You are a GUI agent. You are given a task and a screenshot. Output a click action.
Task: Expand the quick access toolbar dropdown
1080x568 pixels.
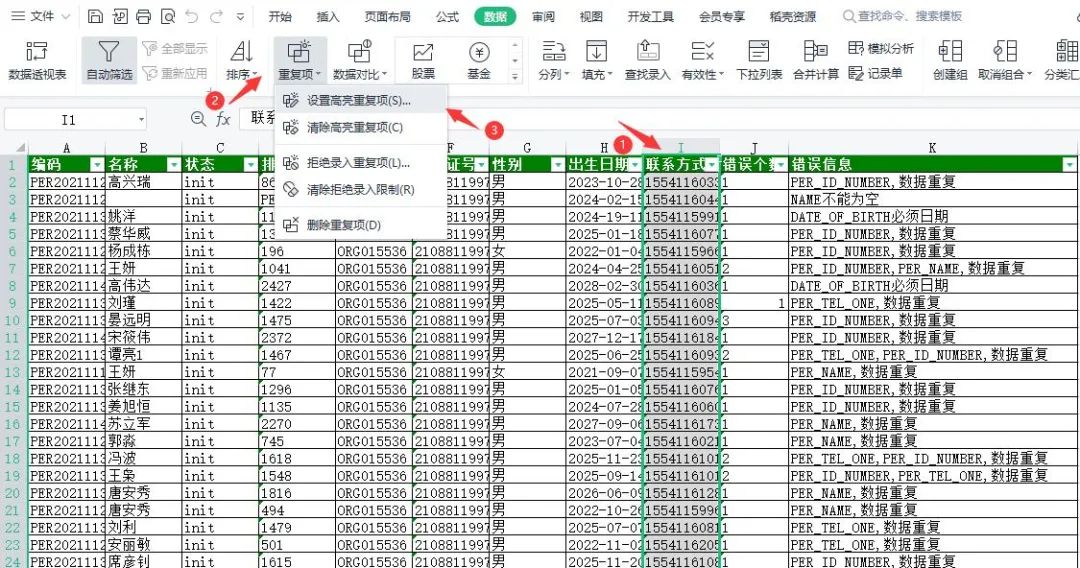pyautogui.click(x=240, y=17)
